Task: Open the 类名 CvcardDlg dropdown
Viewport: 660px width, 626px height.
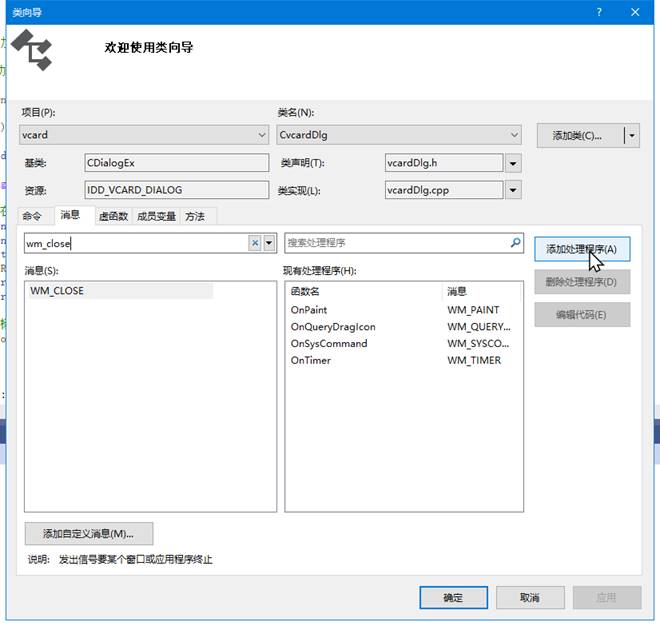Action: [x=514, y=134]
